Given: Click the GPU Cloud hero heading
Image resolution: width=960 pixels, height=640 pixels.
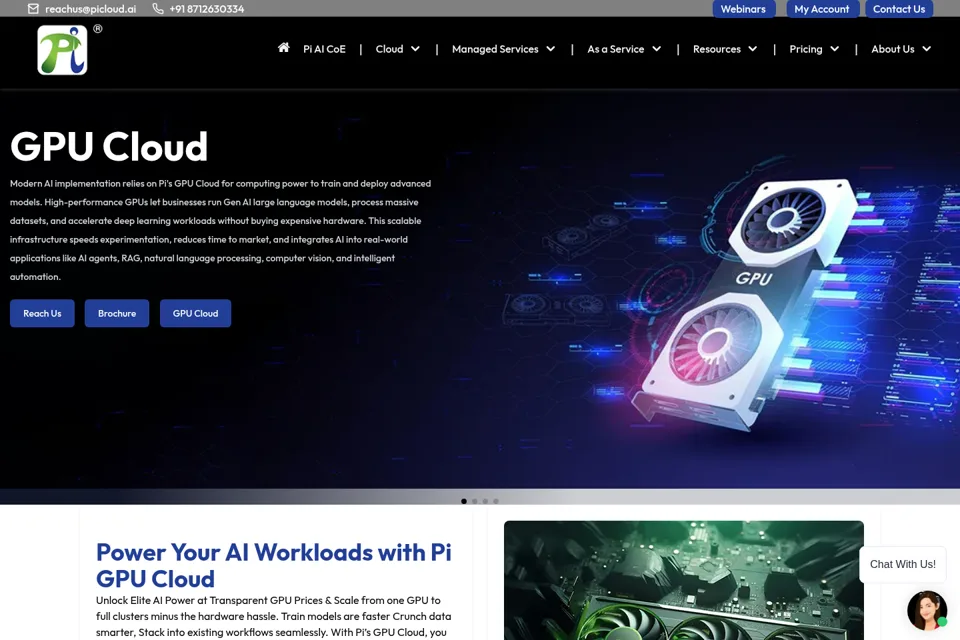Looking at the screenshot, I should tap(109, 146).
